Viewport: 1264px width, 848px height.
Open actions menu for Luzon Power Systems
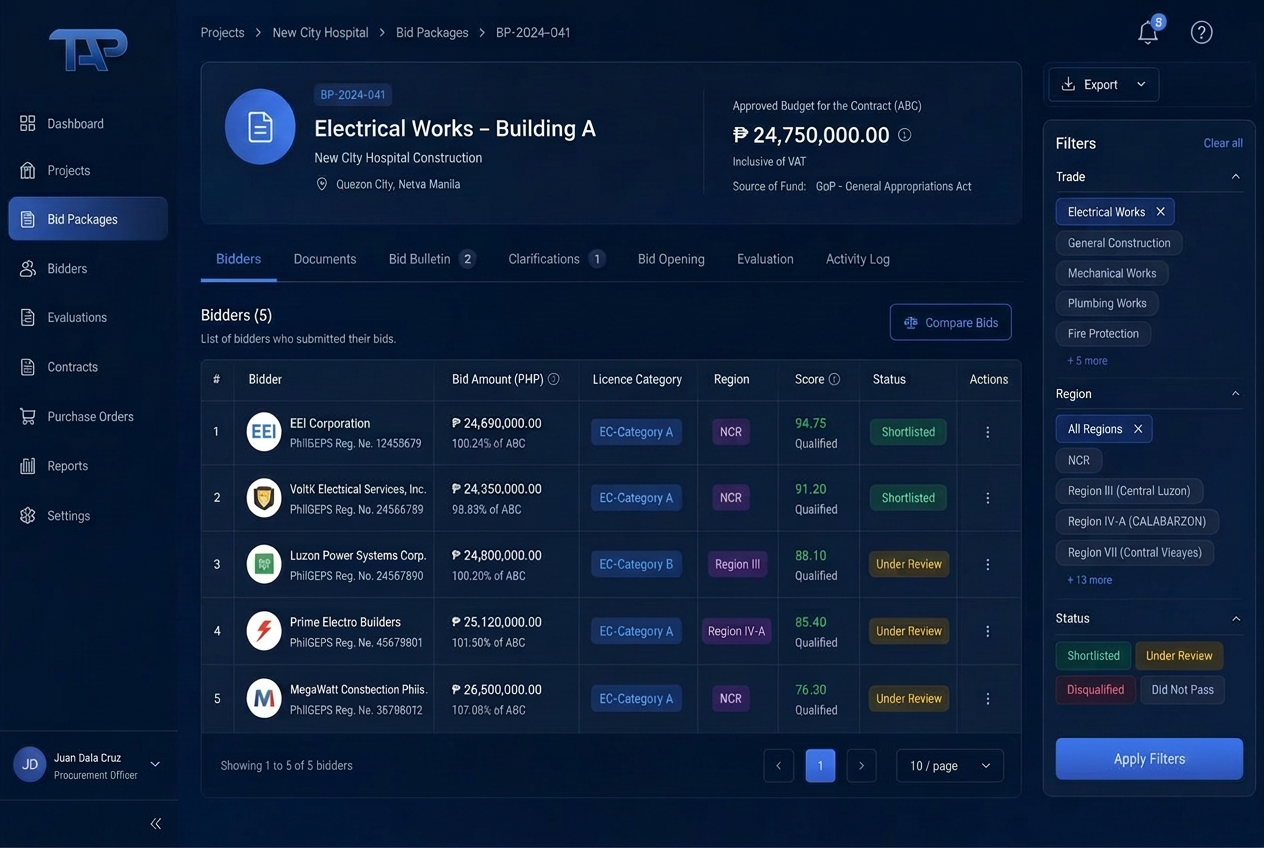[988, 564]
